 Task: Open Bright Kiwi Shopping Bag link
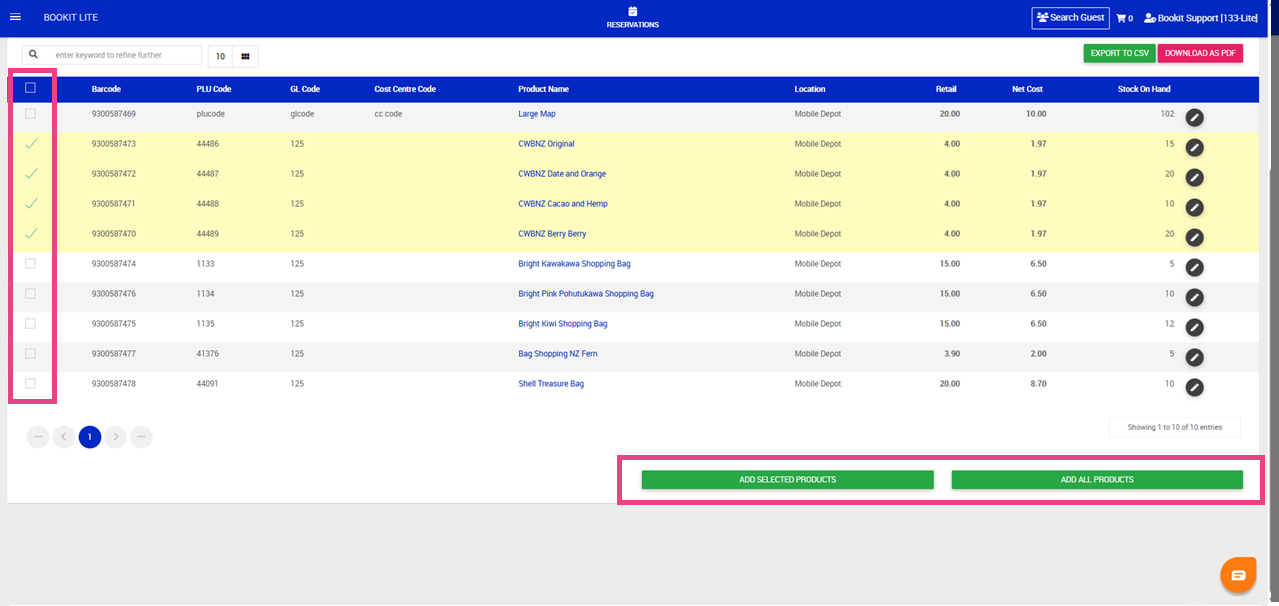pos(563,324)
